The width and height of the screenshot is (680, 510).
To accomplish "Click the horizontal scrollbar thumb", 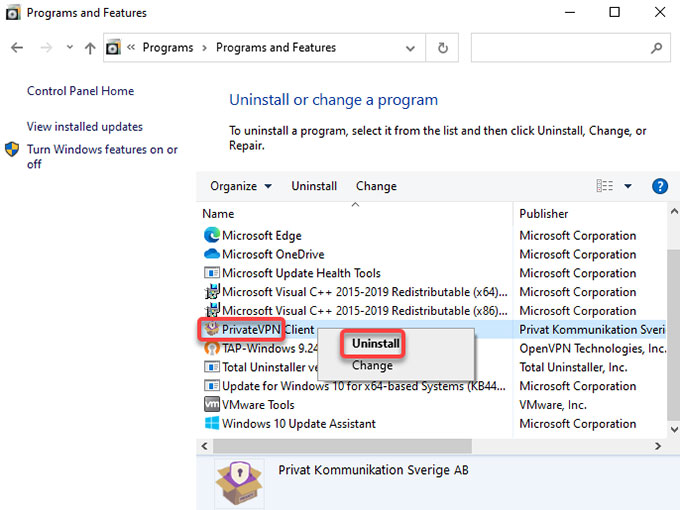I will (342, 446).
